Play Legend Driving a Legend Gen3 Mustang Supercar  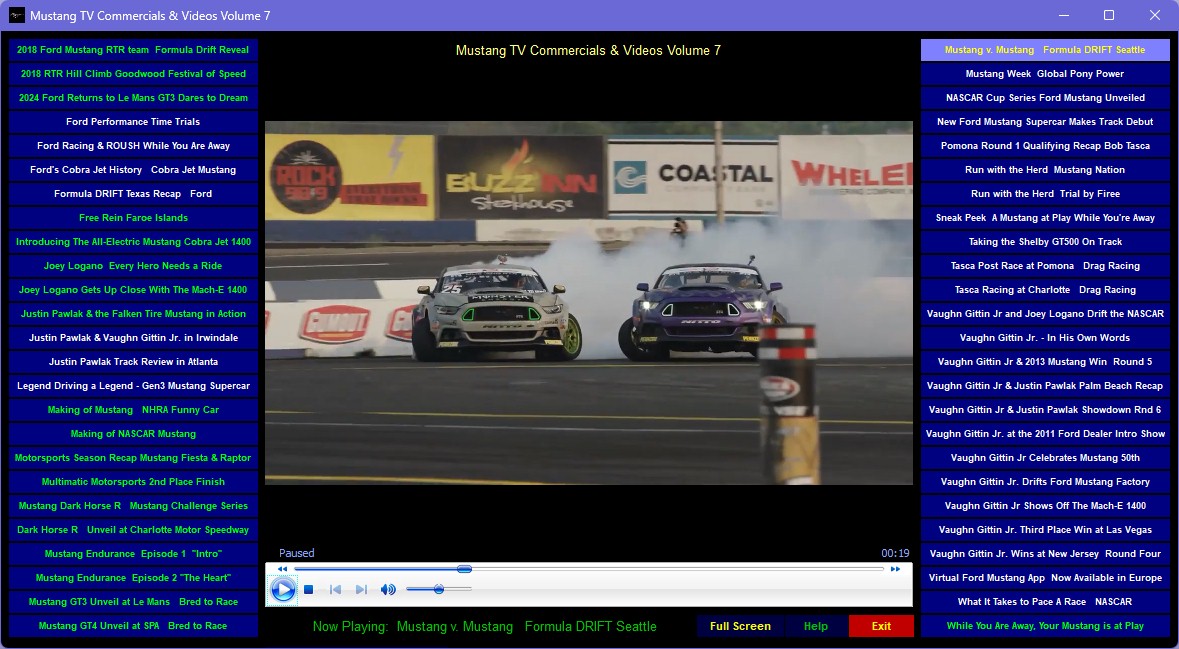pyautogui.click(x=133, y=387)
